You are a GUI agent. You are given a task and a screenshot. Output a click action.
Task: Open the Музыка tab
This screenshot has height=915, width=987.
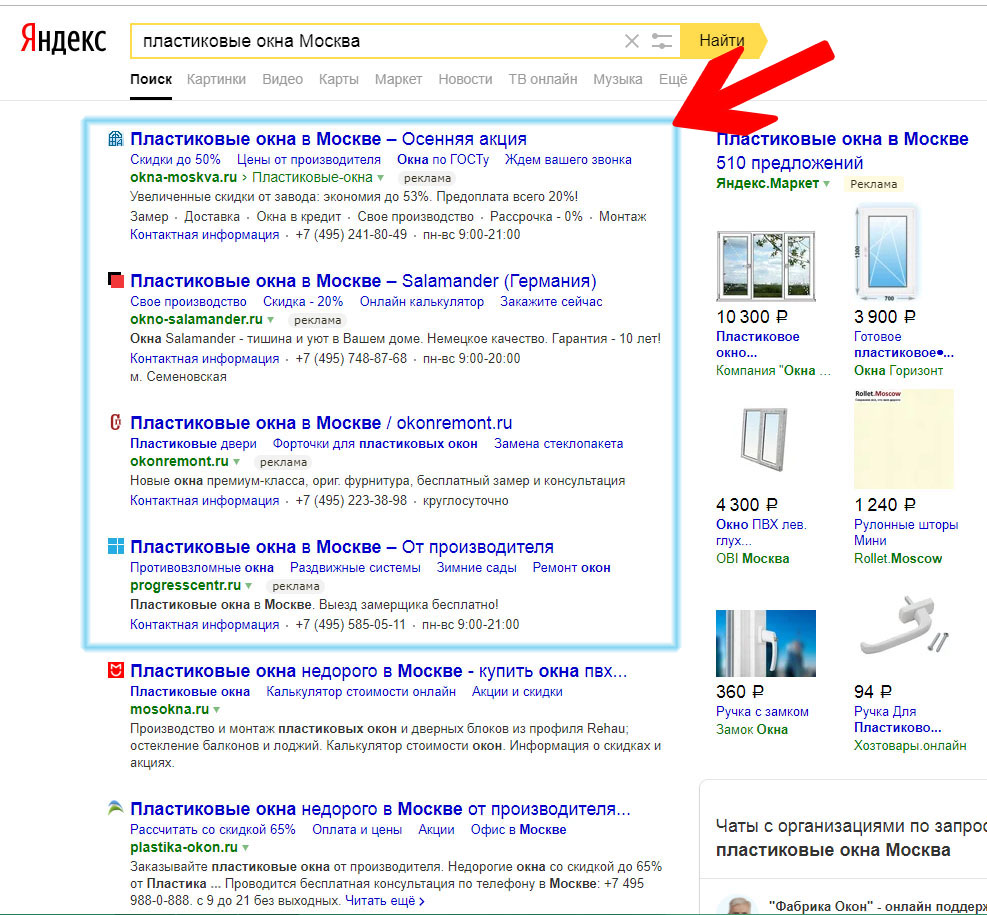tap(618, 79)
